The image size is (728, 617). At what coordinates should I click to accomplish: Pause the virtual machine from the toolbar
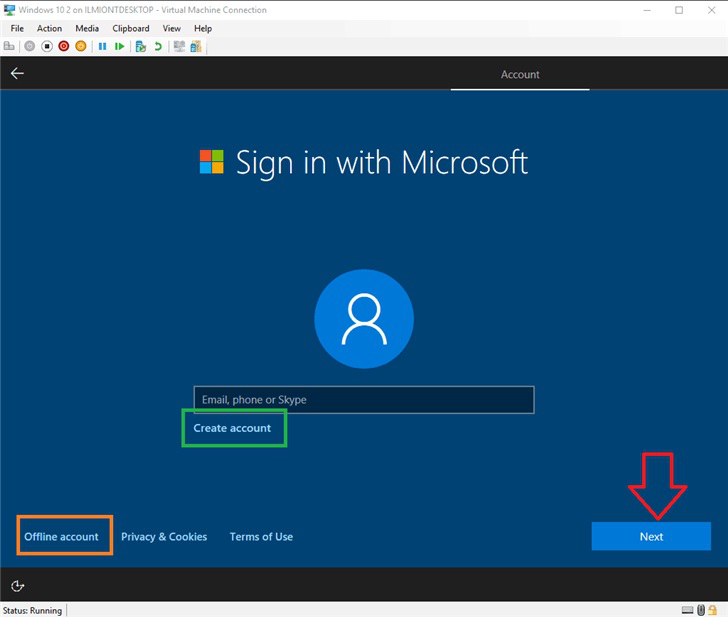pos(102,46)
